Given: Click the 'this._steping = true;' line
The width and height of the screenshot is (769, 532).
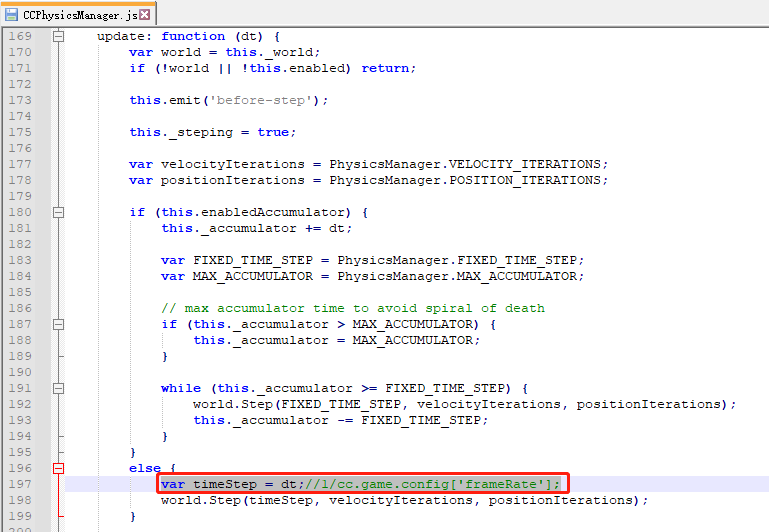Looking at the screenshot, I should (212, 132).
